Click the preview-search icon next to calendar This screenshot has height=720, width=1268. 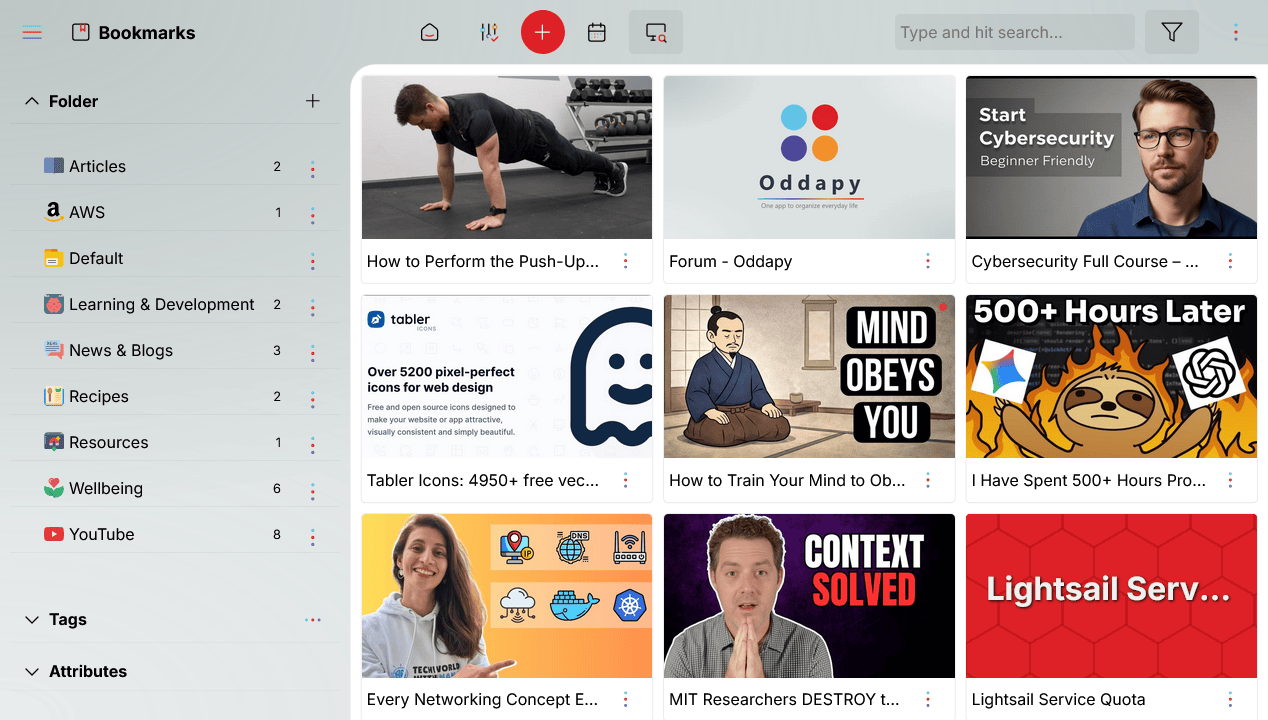[x=655, y=31]
